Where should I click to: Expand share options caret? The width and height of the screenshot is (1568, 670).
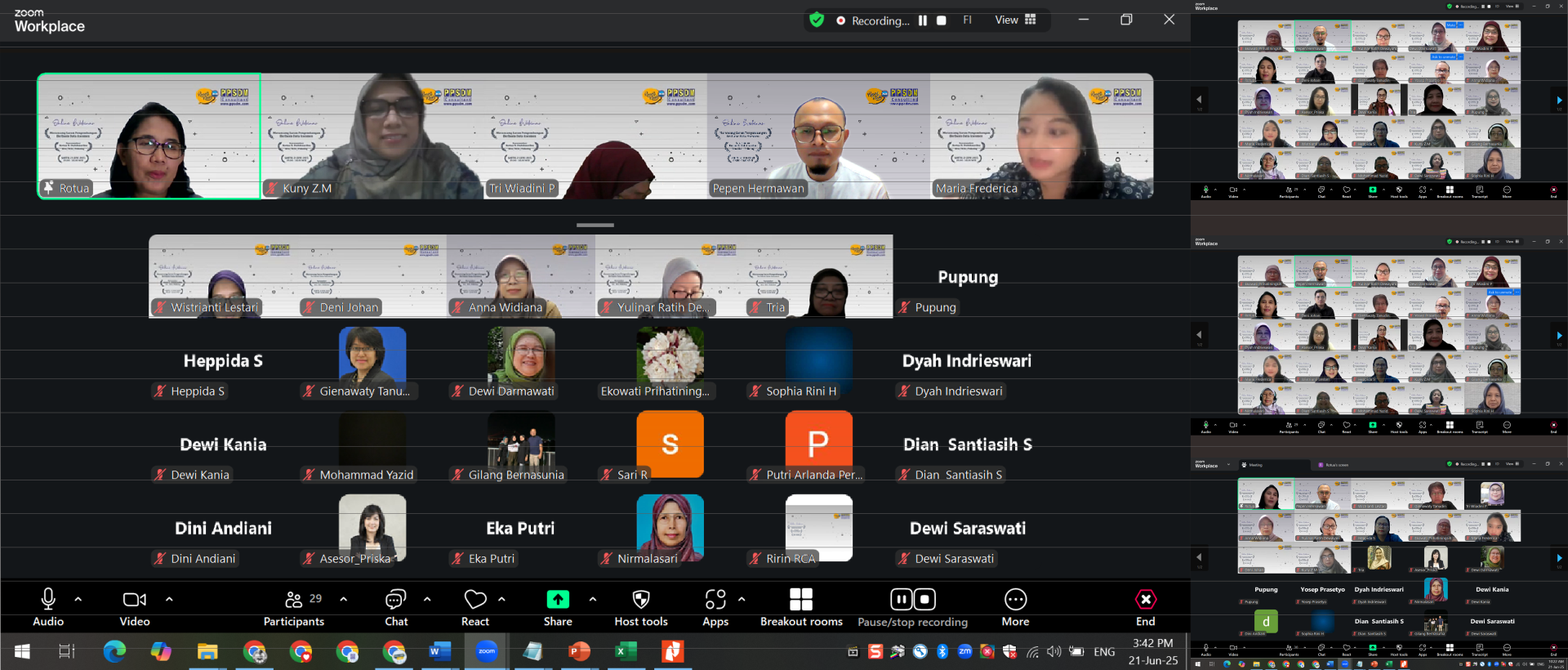[x=593, y=600]
